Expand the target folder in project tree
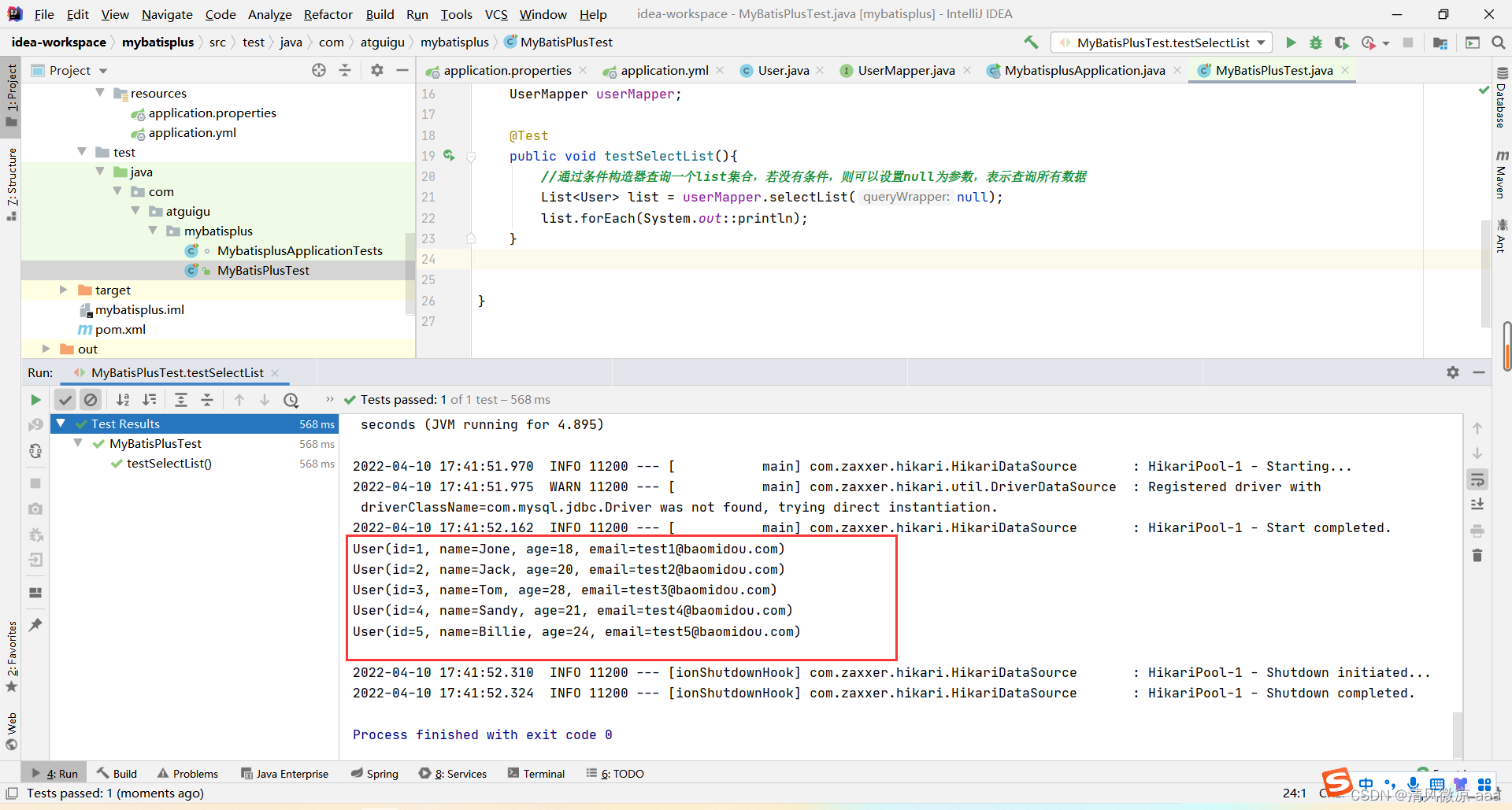This screenshot has height=810, width=1512. tap(64, 290)
